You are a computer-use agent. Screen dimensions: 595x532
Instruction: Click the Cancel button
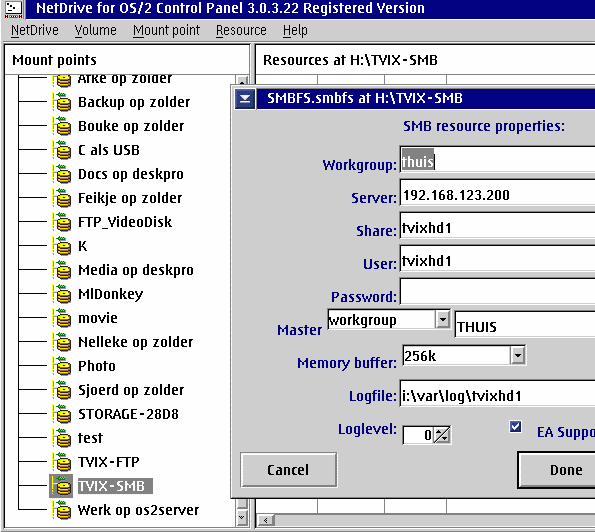[288, 470]
